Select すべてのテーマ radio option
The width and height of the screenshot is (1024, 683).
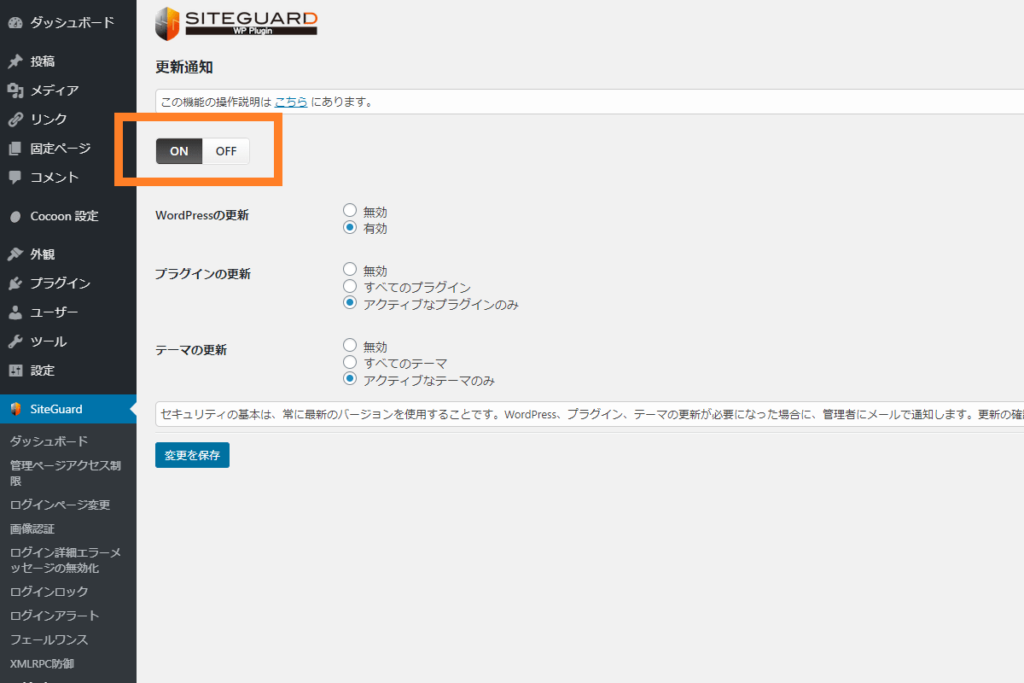[x=349, y=363]
